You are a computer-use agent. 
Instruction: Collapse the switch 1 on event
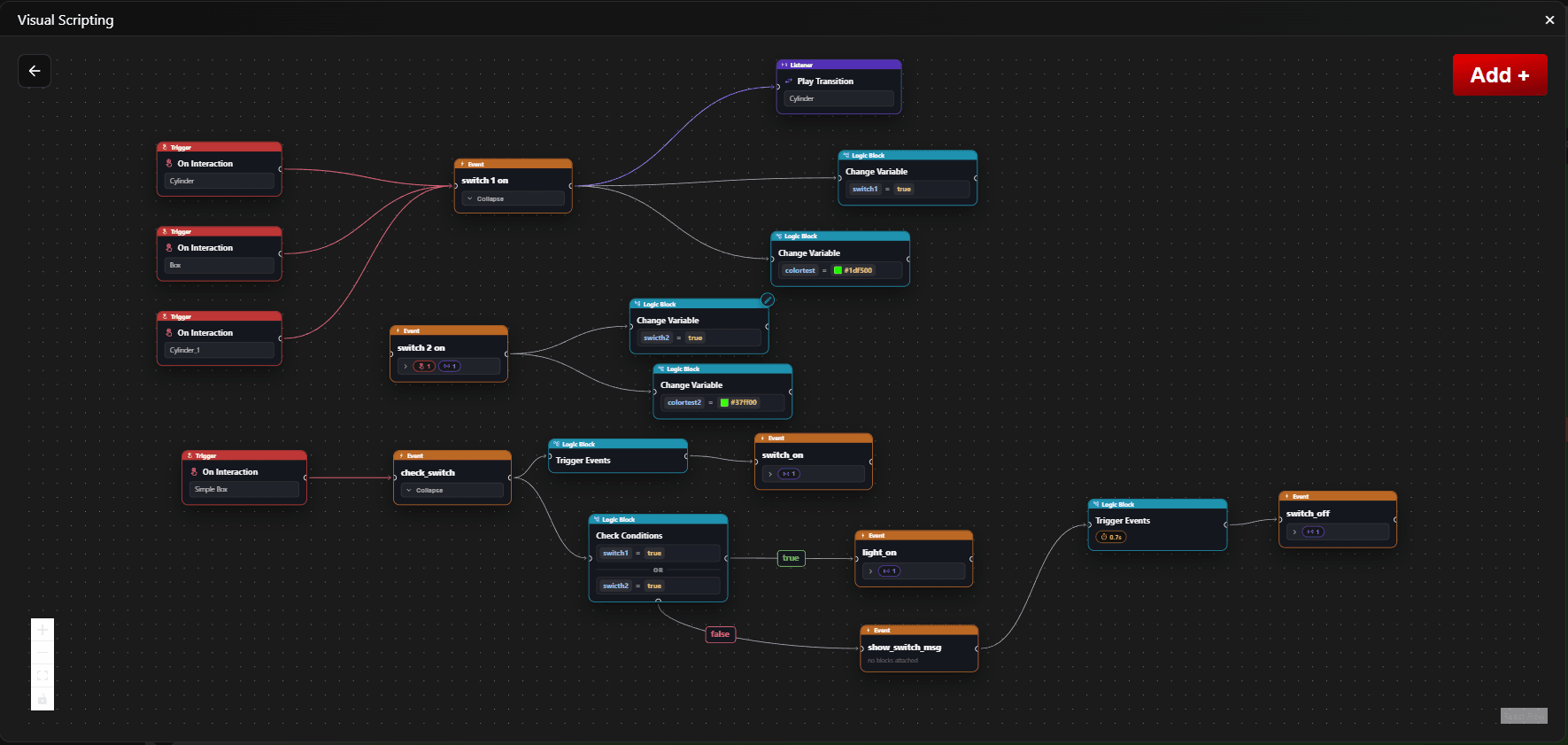click(513, 198)
